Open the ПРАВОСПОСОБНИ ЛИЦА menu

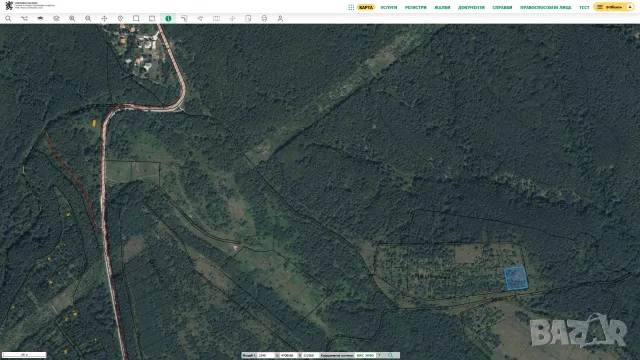[546, 7]
